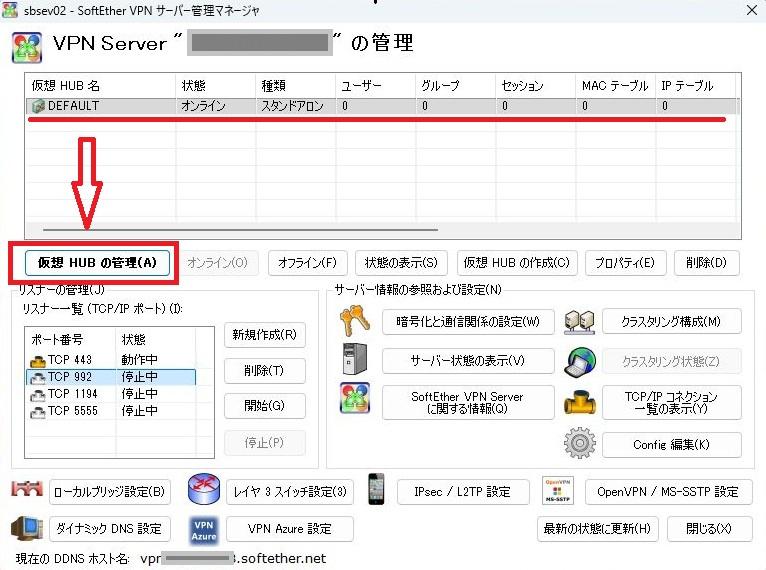Click the TCP 5555 listener icon
Viewport: 766px width, 570px height.
point(38,412)
